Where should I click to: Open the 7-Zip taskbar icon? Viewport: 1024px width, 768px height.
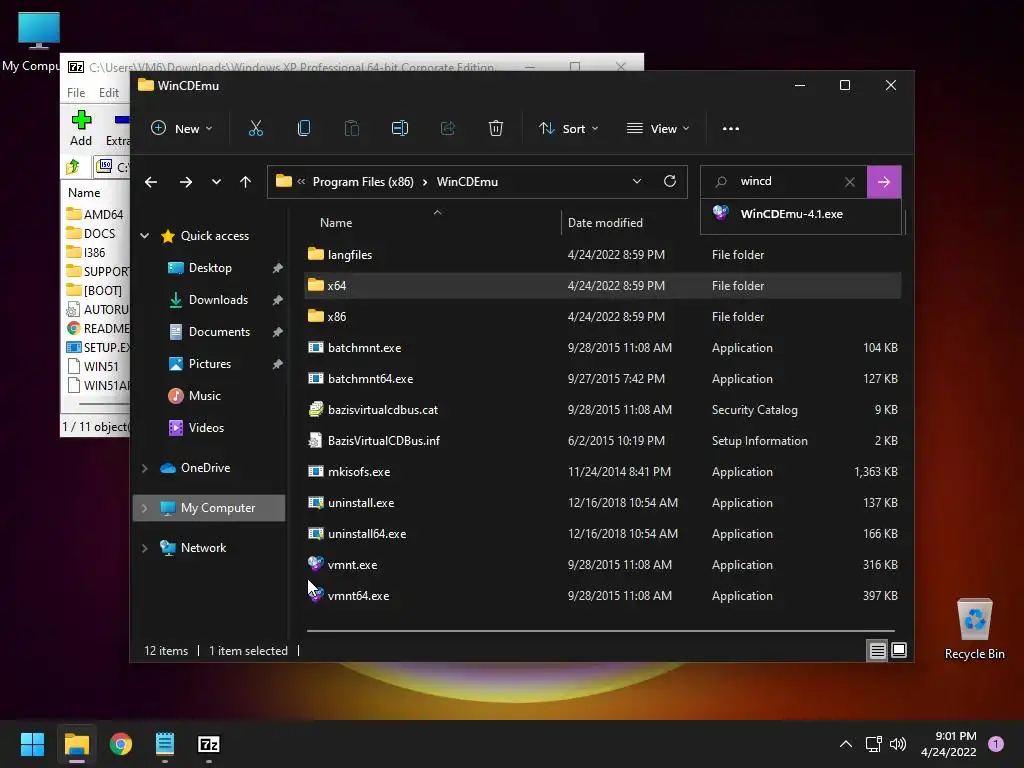tap(209, 744)
